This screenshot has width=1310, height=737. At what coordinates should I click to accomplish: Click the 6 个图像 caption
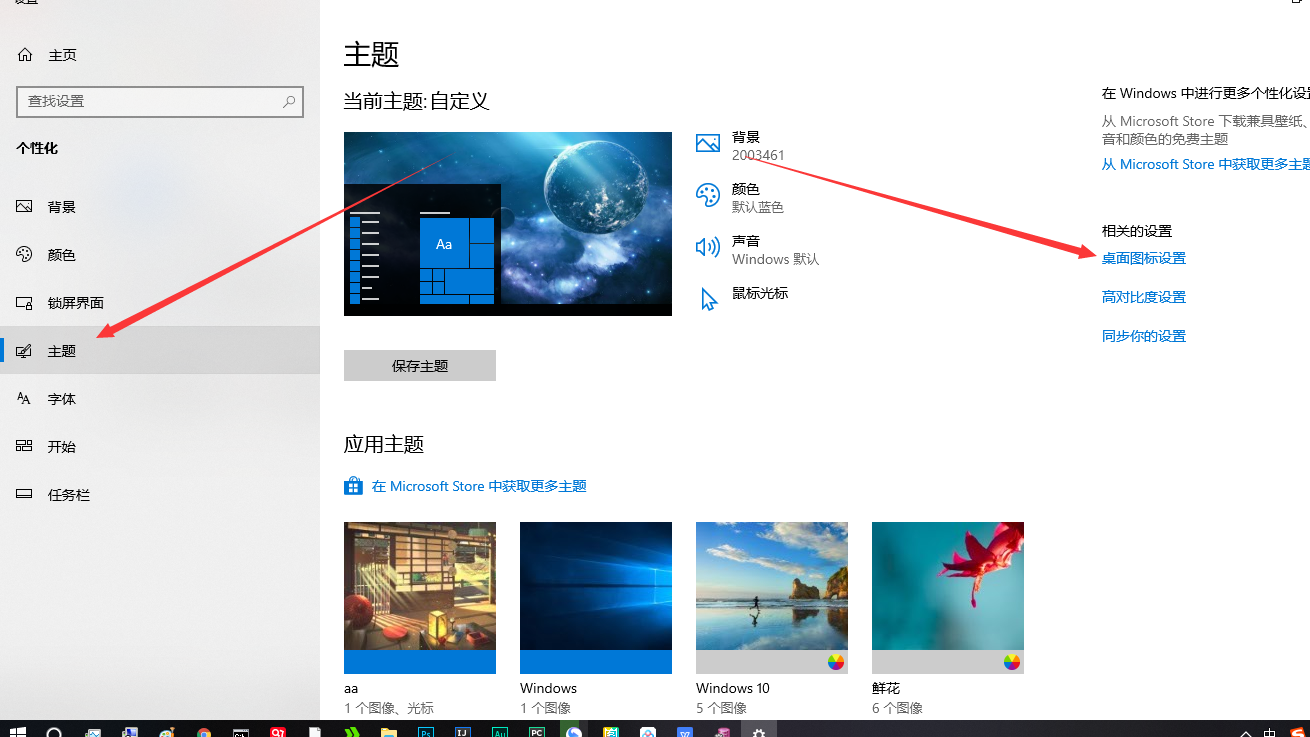pyautogui.click(x=898, y=708)
